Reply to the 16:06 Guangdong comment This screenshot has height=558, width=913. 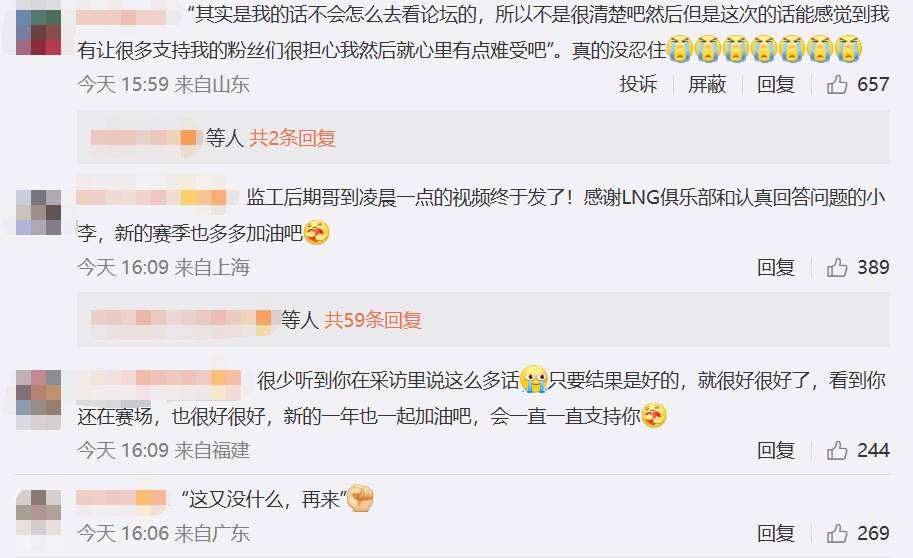(776, 533)
